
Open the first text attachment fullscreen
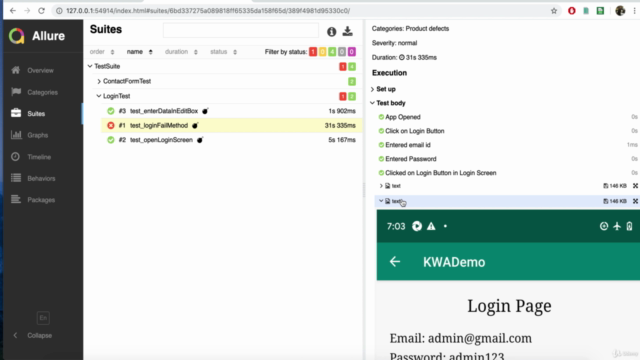click(x=636, y=186)
